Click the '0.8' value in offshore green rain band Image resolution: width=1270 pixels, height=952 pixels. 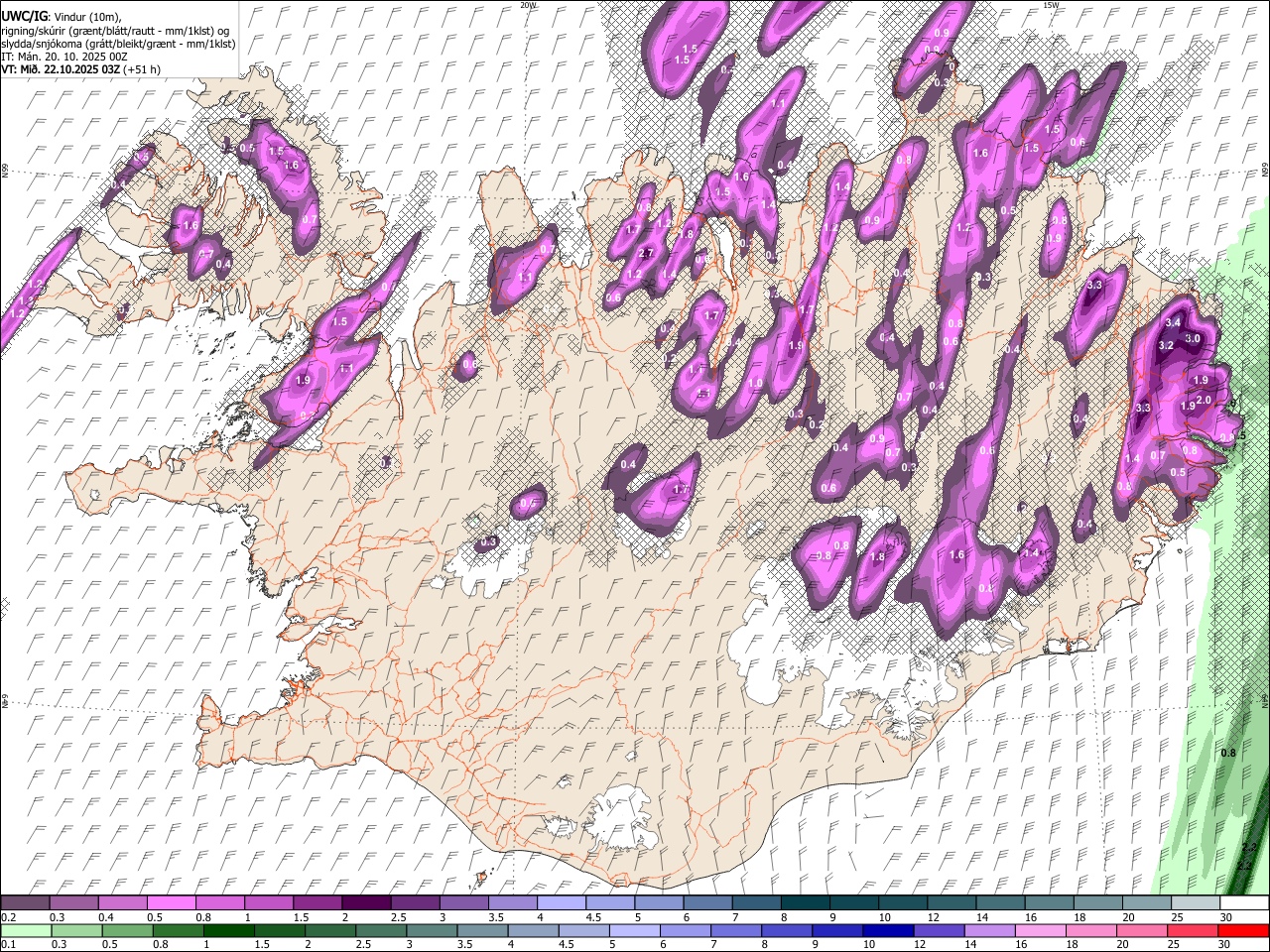coord(1228,753)
